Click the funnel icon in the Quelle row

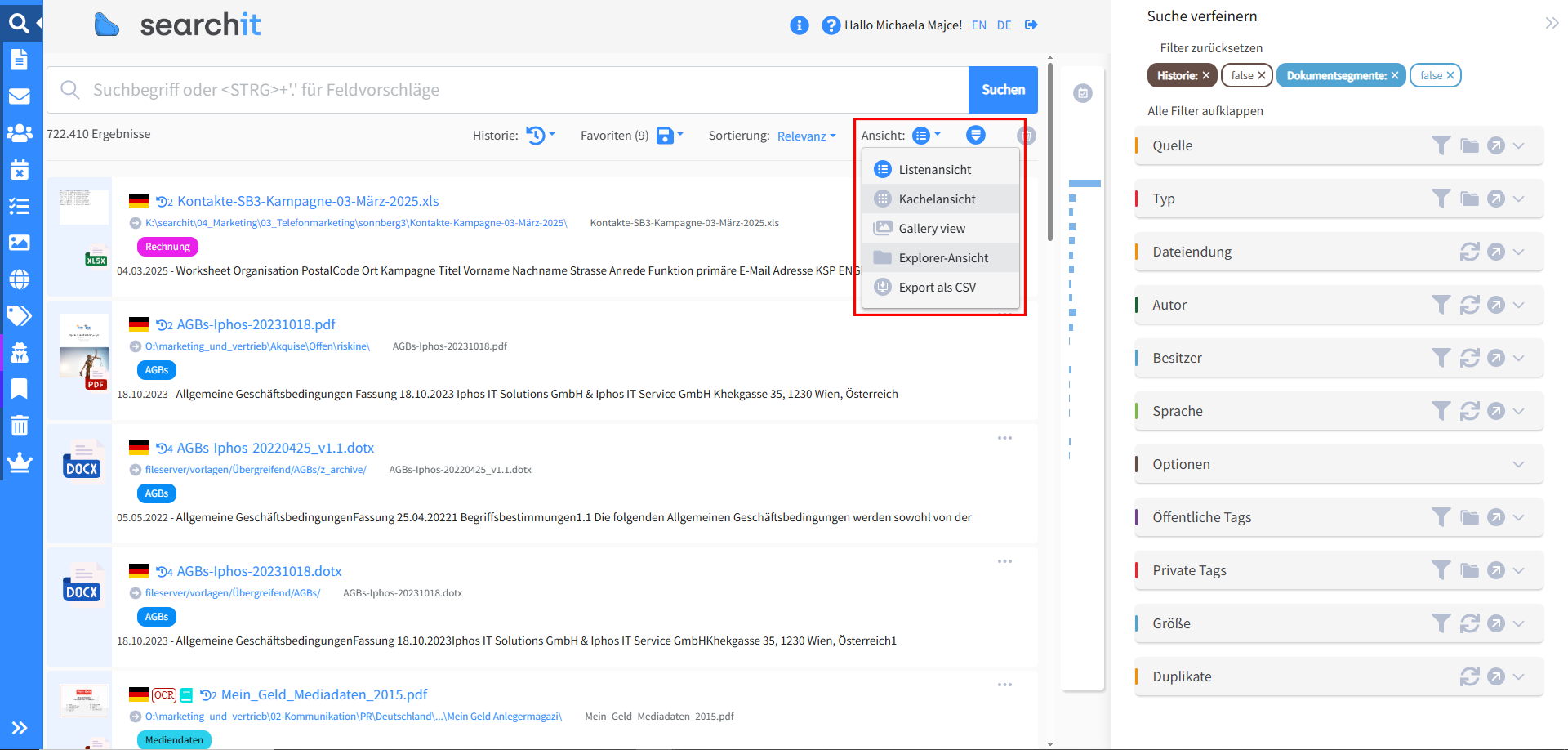[x=1441, y=145]
